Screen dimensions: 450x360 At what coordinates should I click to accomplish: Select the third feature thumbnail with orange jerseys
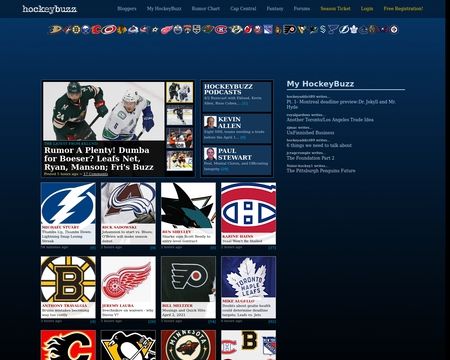[180, 138]
